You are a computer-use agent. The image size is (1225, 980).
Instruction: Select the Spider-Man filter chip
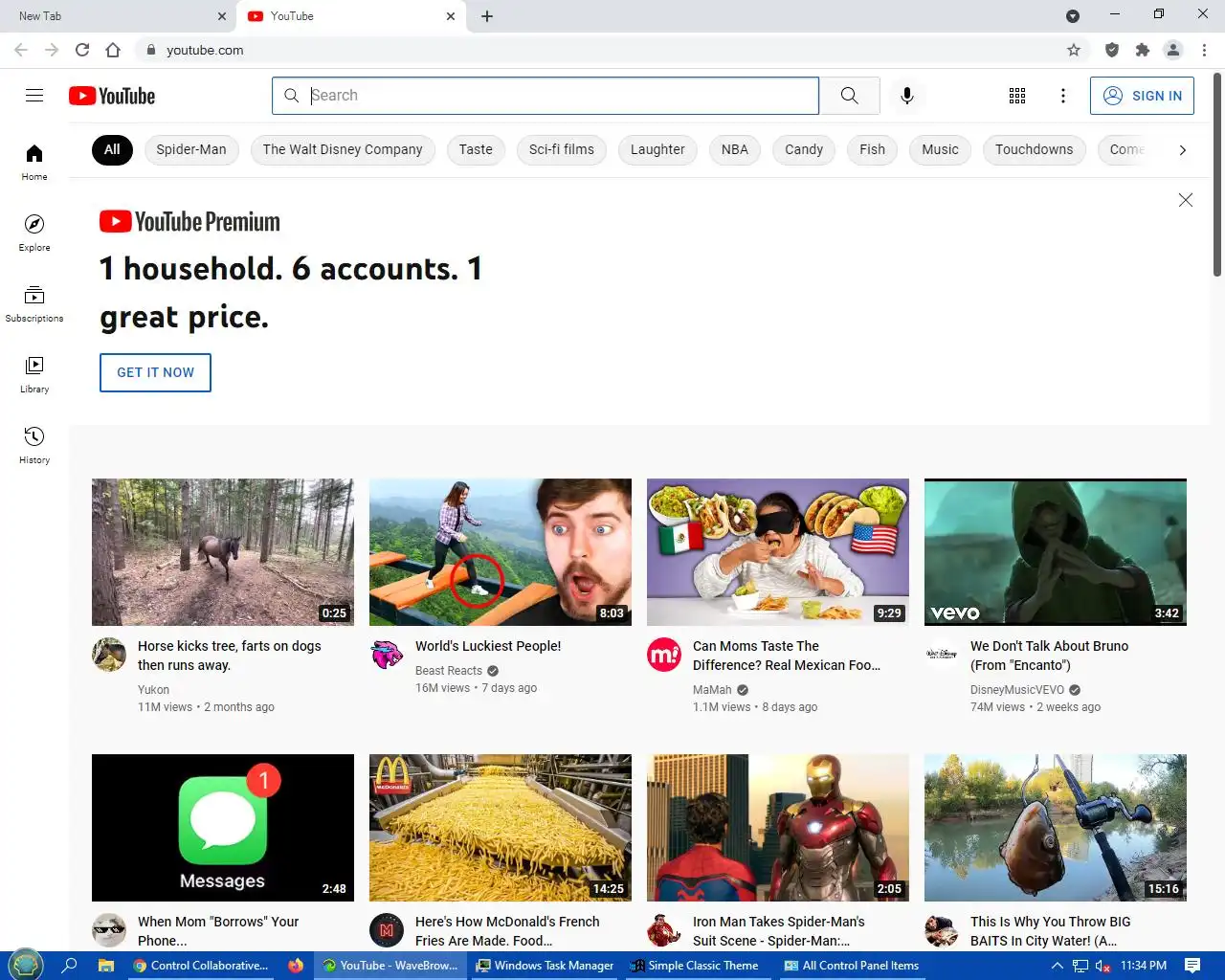coord(191,149)
